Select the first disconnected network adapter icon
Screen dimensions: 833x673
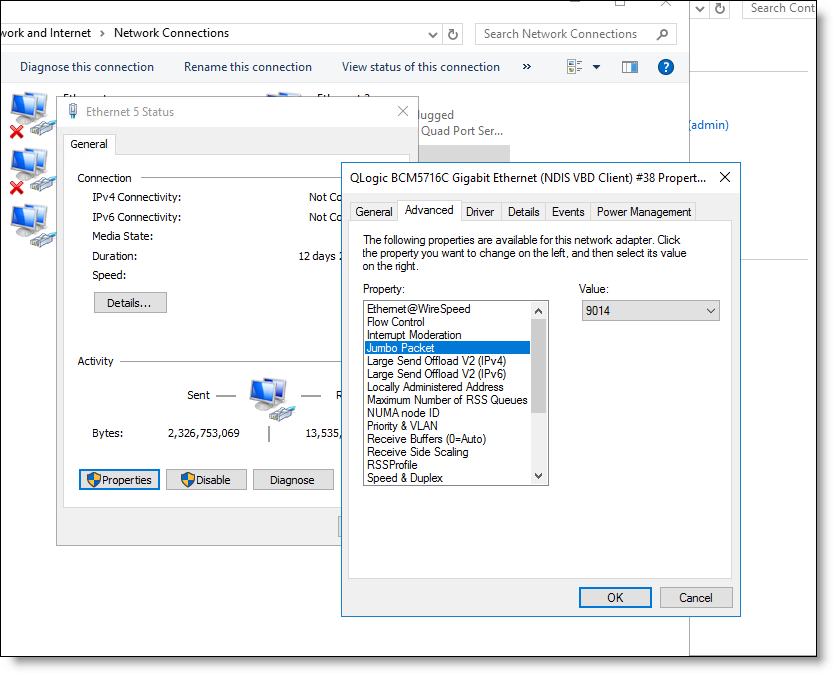click(x=31, y=115)
